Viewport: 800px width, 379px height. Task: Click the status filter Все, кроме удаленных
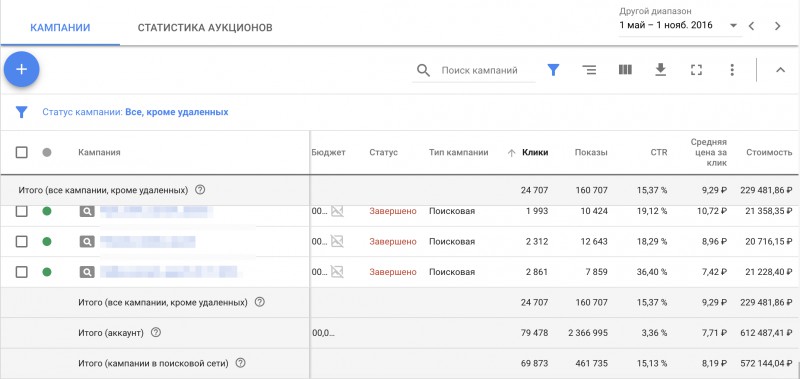tap(177, 112)
